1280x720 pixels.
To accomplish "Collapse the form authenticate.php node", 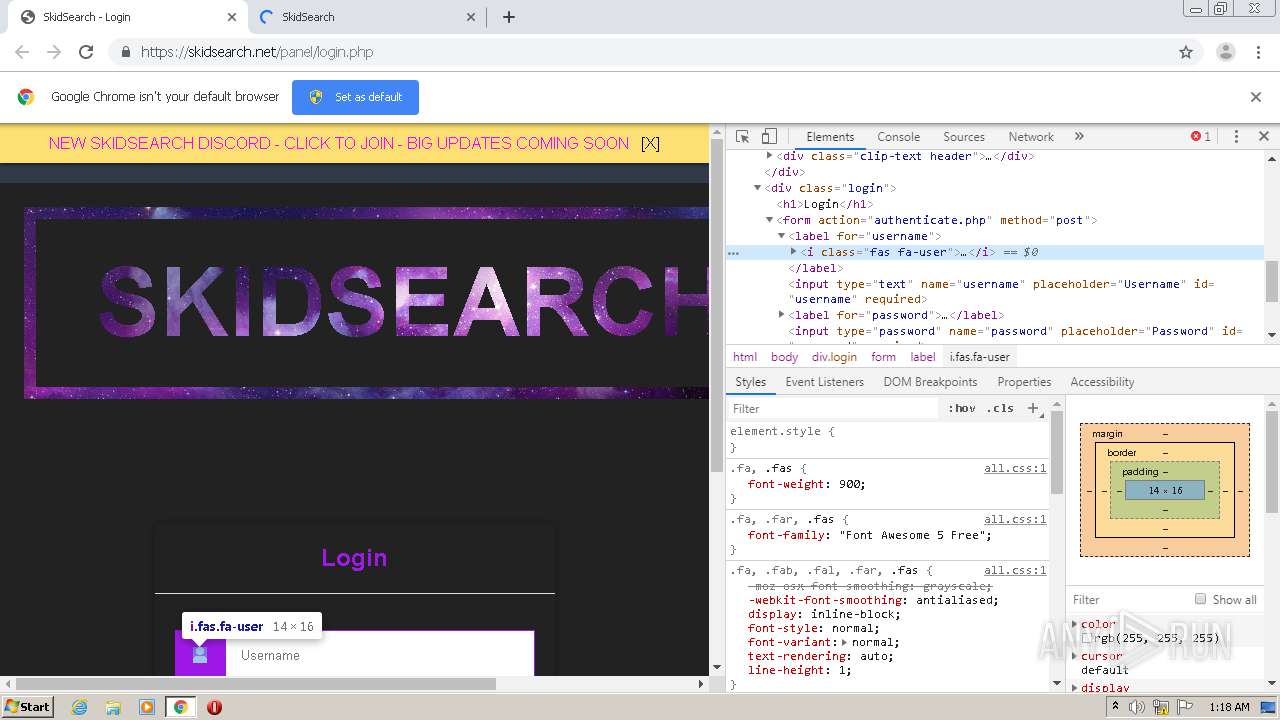I will click(x=769, y=220).
